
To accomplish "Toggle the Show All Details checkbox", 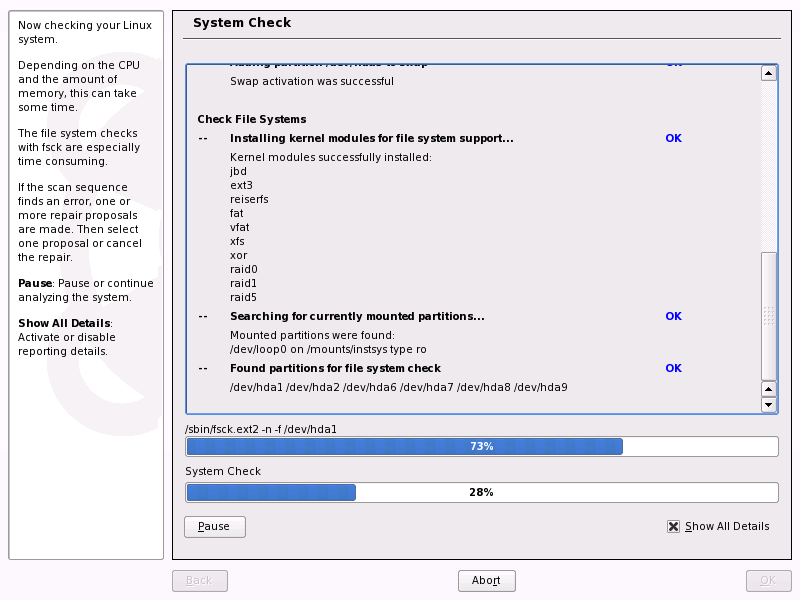I will tap(674, 526).
